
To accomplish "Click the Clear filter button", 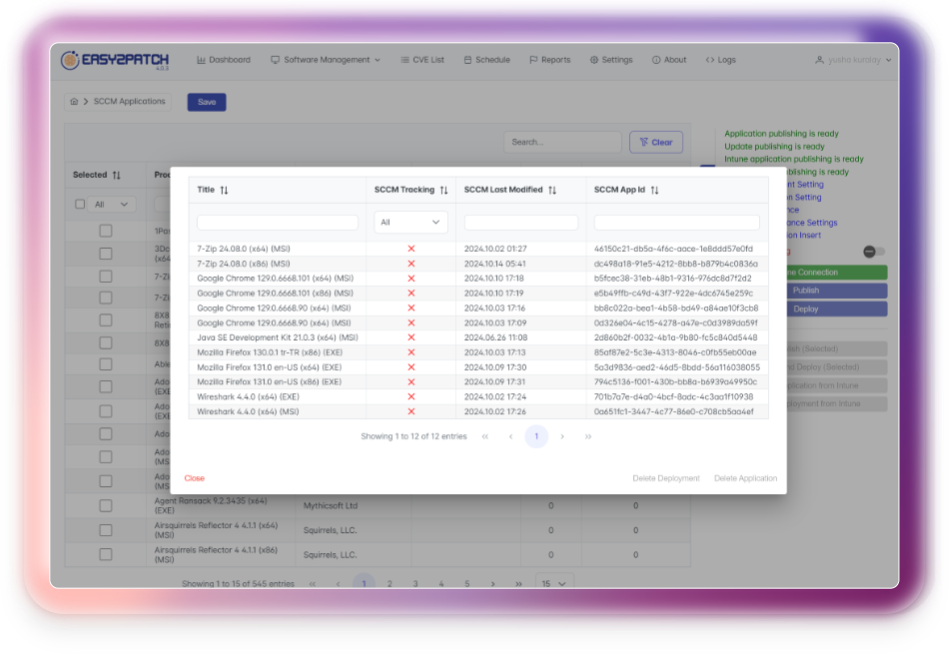I will [656, 142].
